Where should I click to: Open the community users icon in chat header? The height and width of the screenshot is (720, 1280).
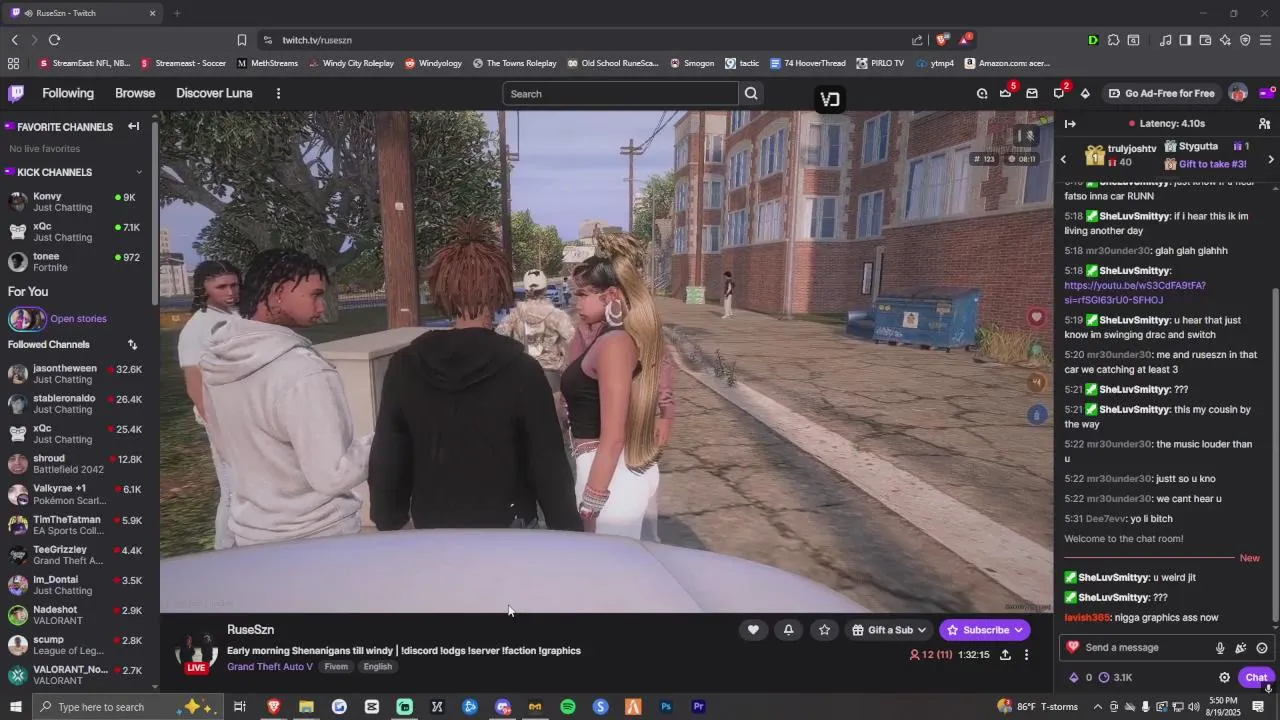(1264, 123)
